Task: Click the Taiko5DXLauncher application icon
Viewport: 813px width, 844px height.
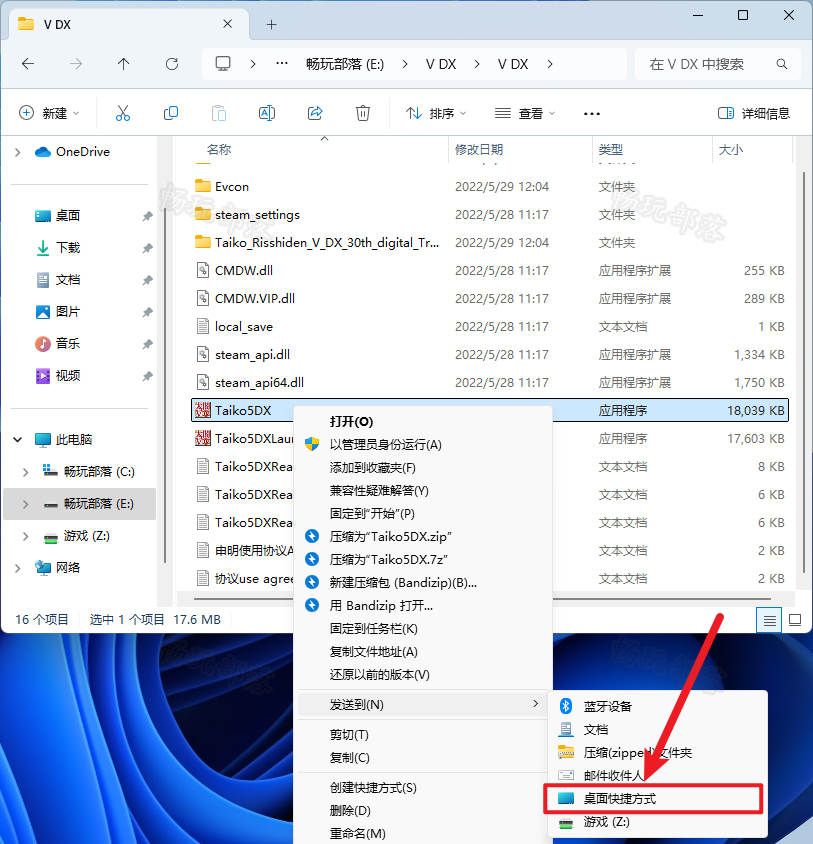Action: click(x=203, y=438)
